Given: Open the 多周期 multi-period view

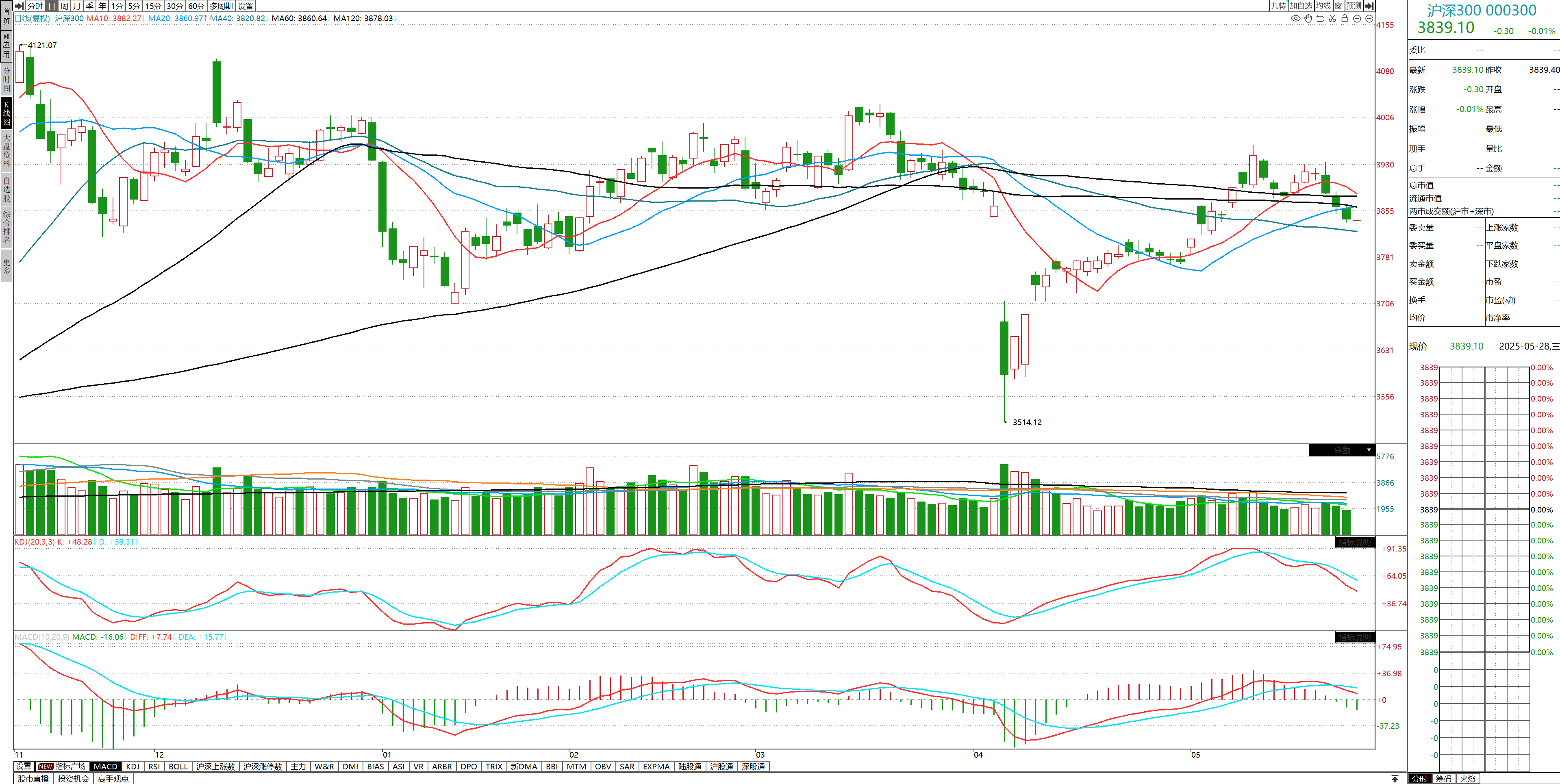Looking at the screenshot, I should pos(221,5).
